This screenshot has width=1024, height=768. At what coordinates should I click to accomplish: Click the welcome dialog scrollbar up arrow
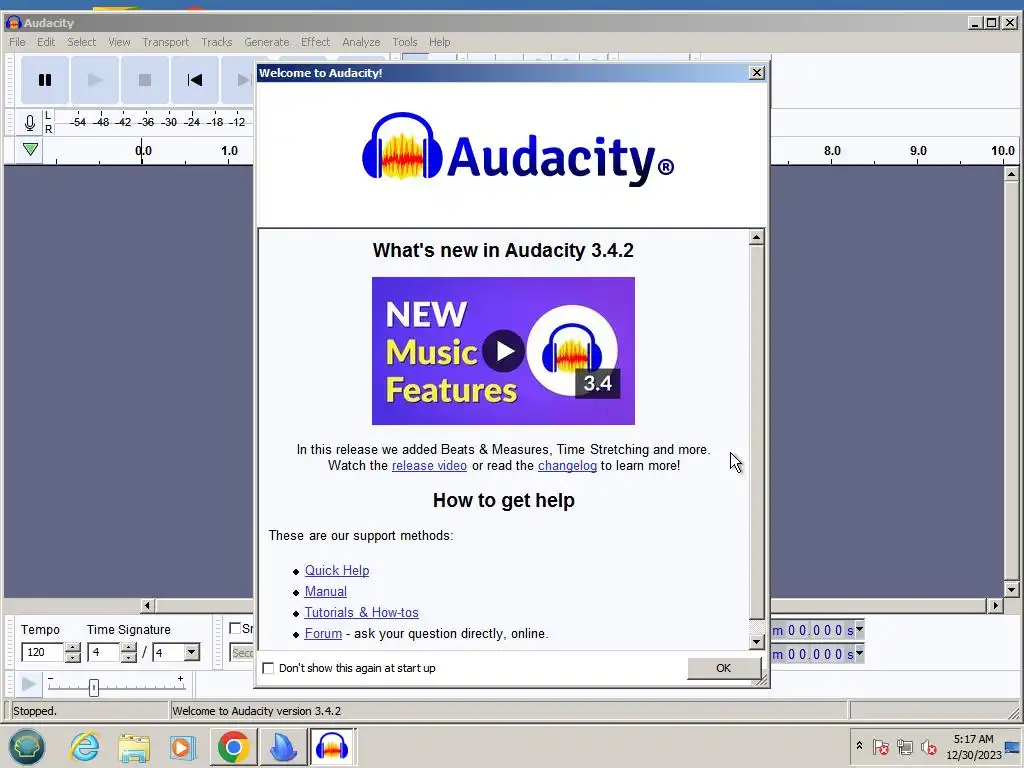coord(756,237)
